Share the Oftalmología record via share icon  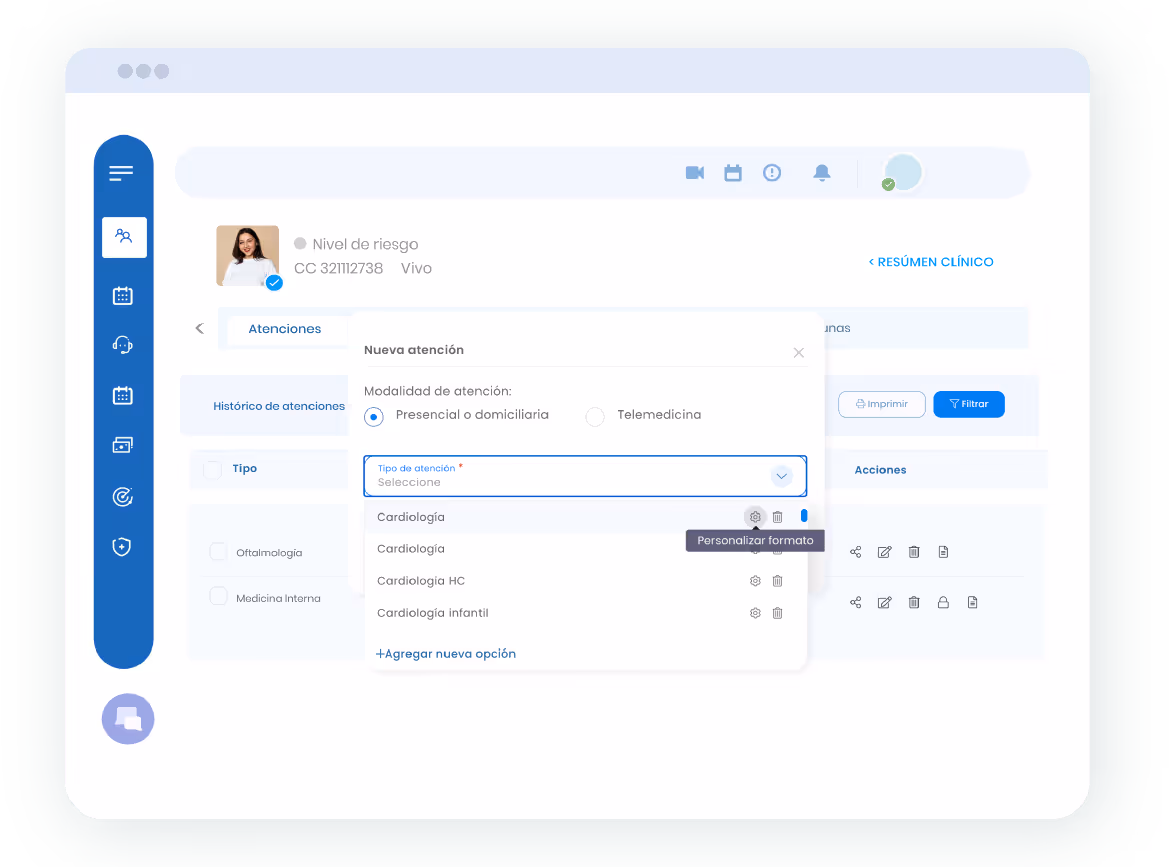point(855,551)
